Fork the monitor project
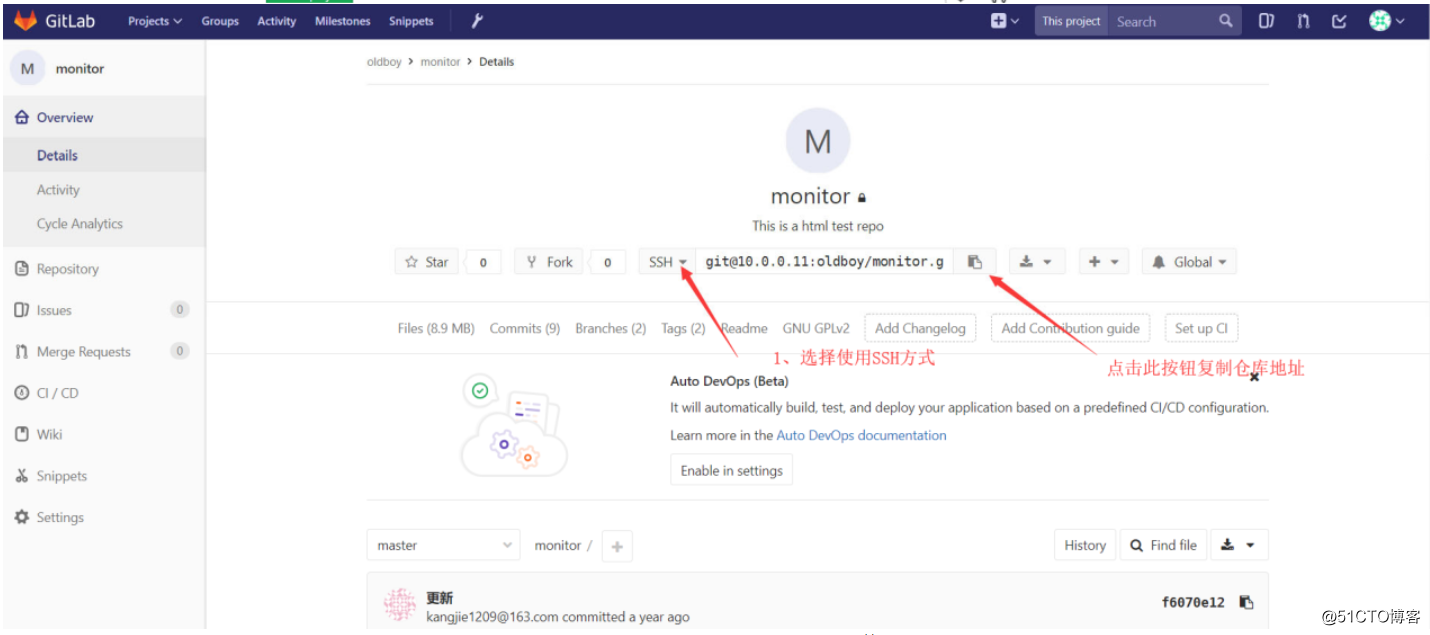Viewport: 1430px width, 635px height. (549, 262)
